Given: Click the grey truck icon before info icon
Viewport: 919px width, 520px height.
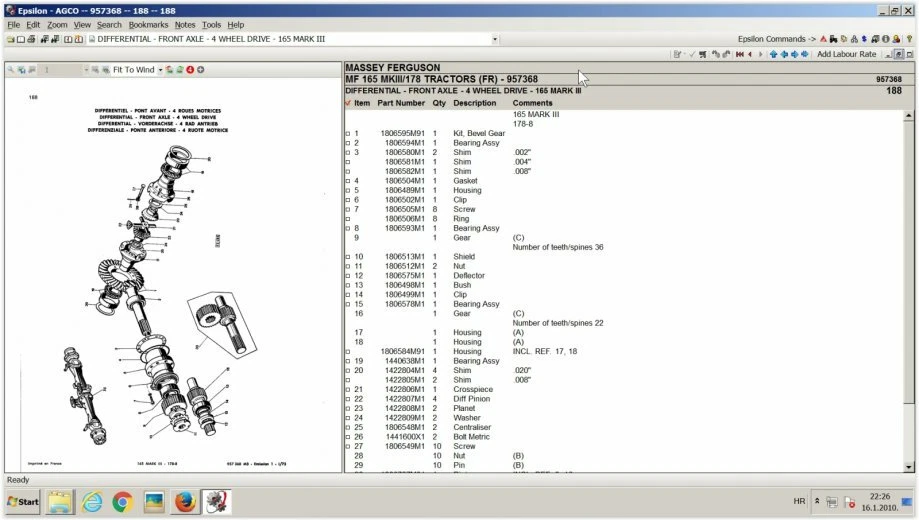Looking at the screenshot, I should click(x=876, y=39).
